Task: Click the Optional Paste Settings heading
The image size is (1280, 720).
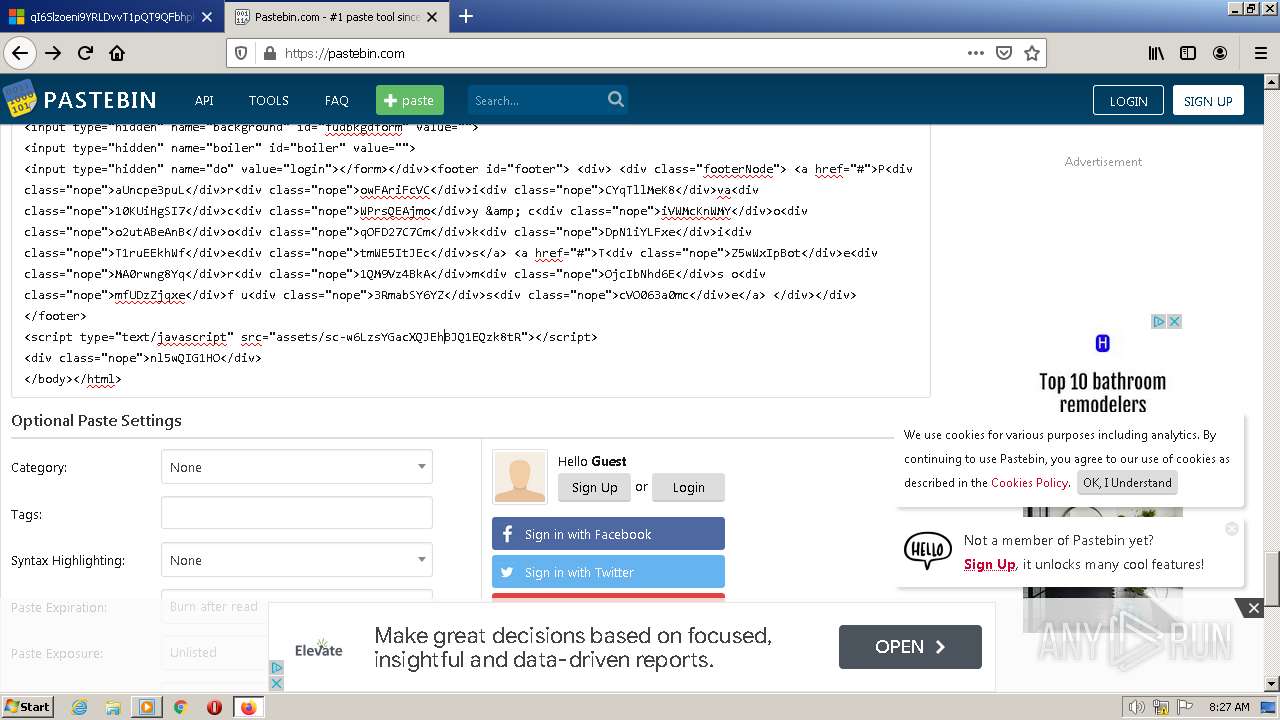Action: click(96, 421)
